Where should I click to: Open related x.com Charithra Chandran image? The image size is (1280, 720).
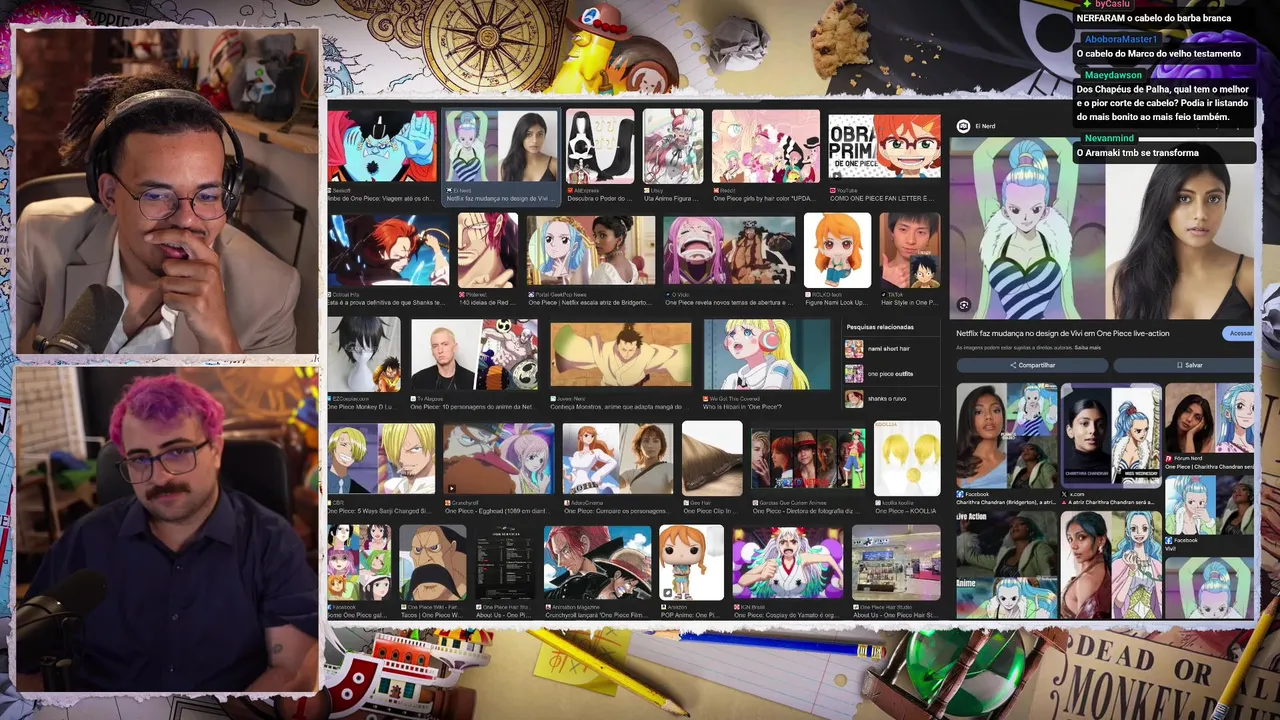pos(1112,435)
